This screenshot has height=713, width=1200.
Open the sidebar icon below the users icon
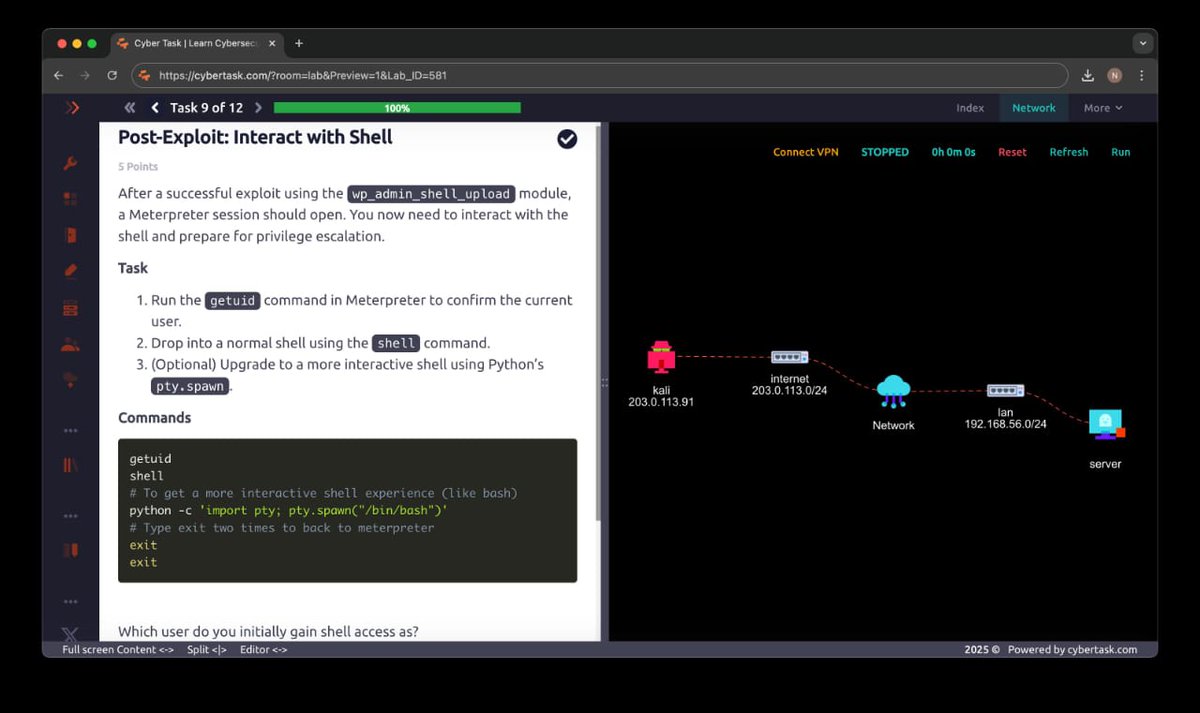70,379
